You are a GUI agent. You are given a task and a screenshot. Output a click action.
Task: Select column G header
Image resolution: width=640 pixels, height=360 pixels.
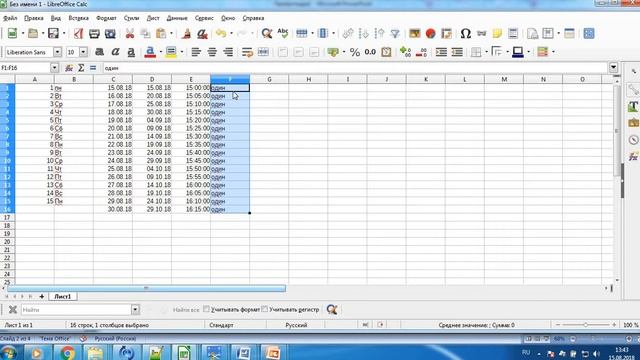[269, 79]
